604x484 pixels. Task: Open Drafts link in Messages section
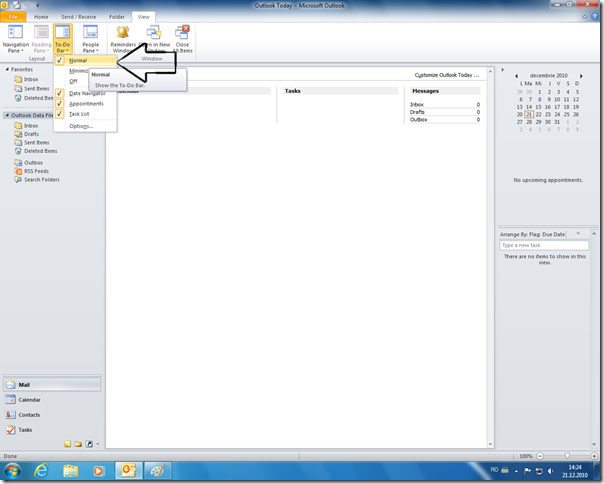click(417, 112)
